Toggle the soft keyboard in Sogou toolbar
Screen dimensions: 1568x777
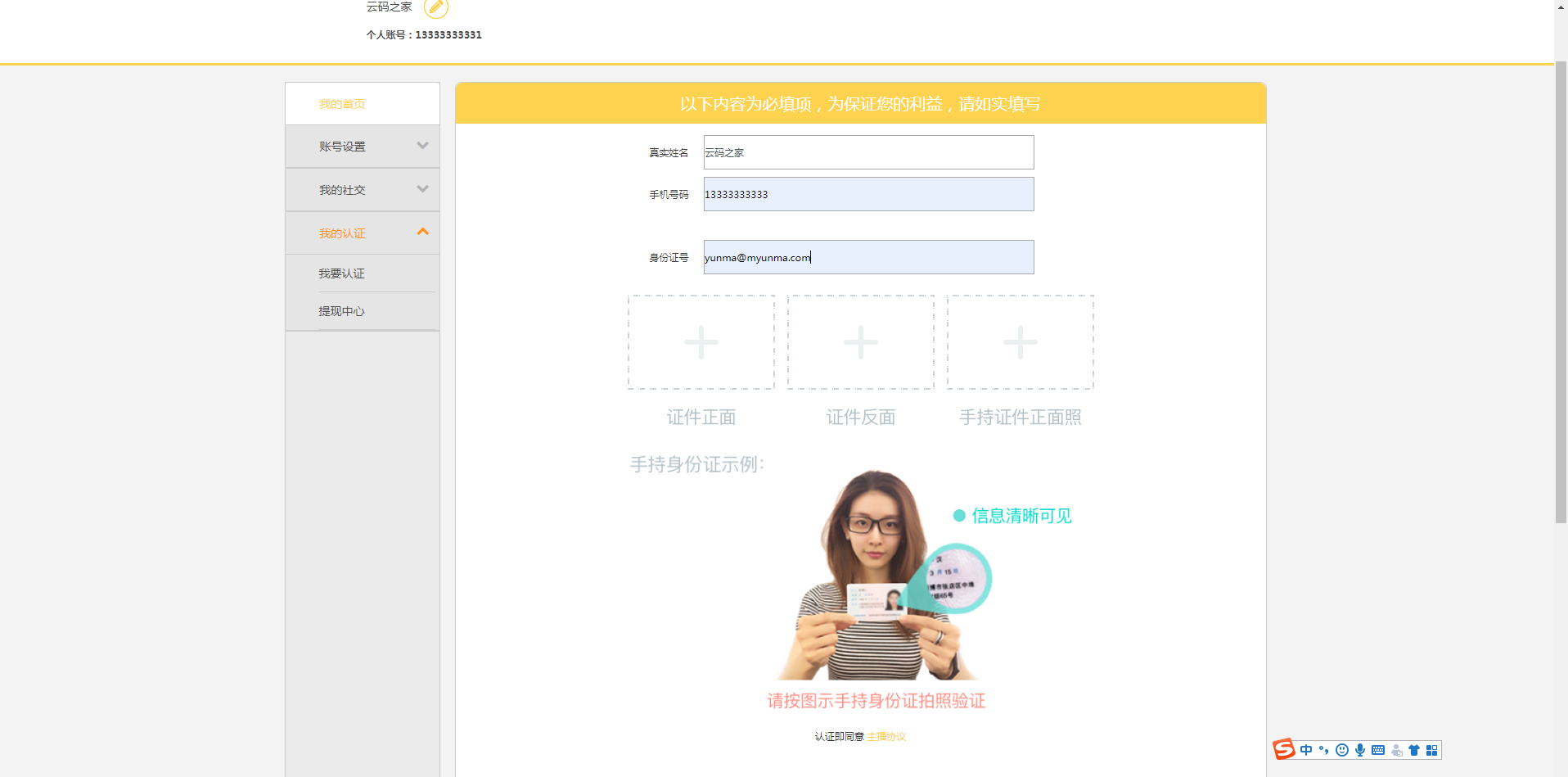(1378, 749)
